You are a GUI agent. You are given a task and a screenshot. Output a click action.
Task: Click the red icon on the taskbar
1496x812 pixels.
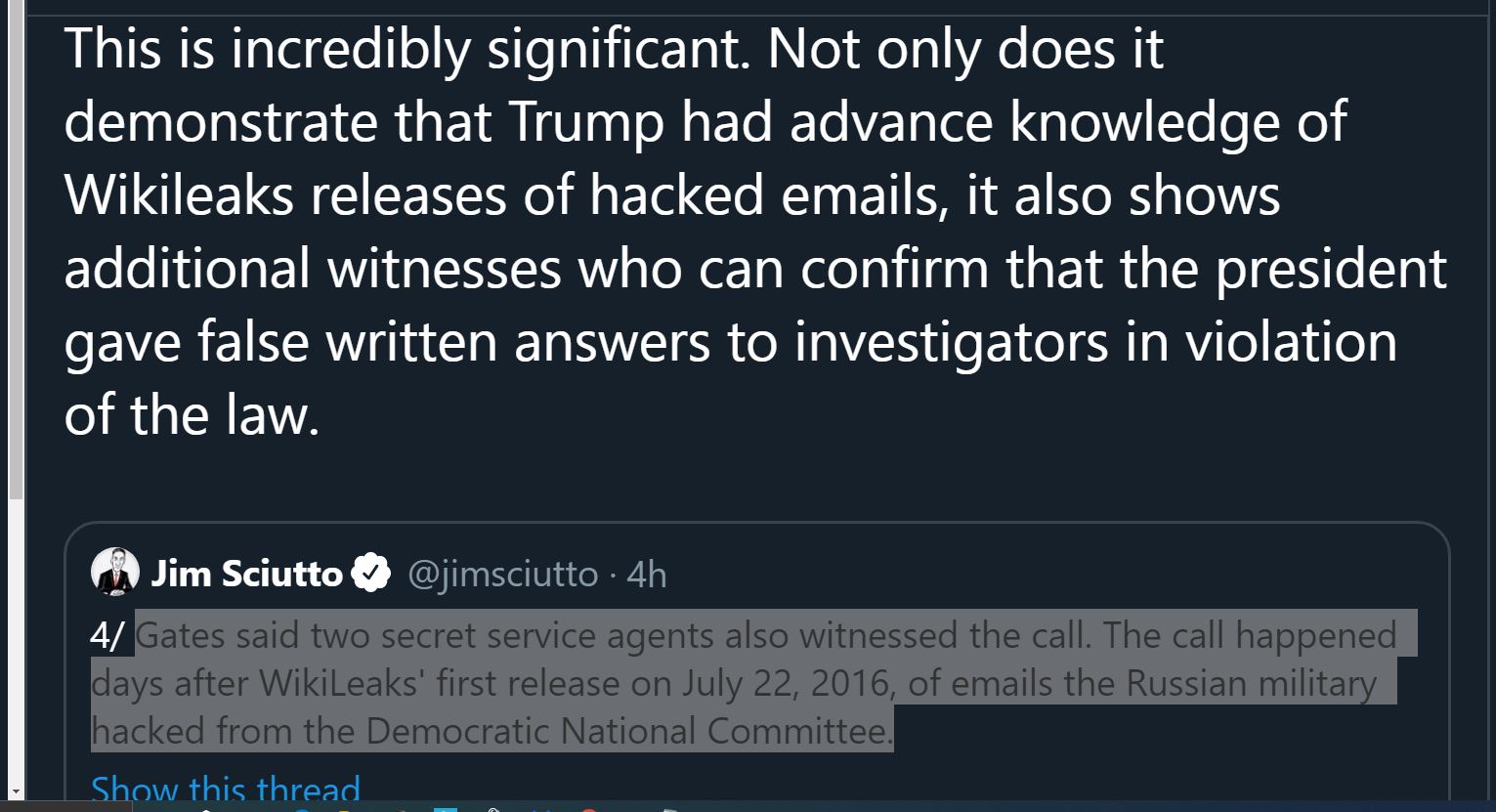(x=589, y=809)
